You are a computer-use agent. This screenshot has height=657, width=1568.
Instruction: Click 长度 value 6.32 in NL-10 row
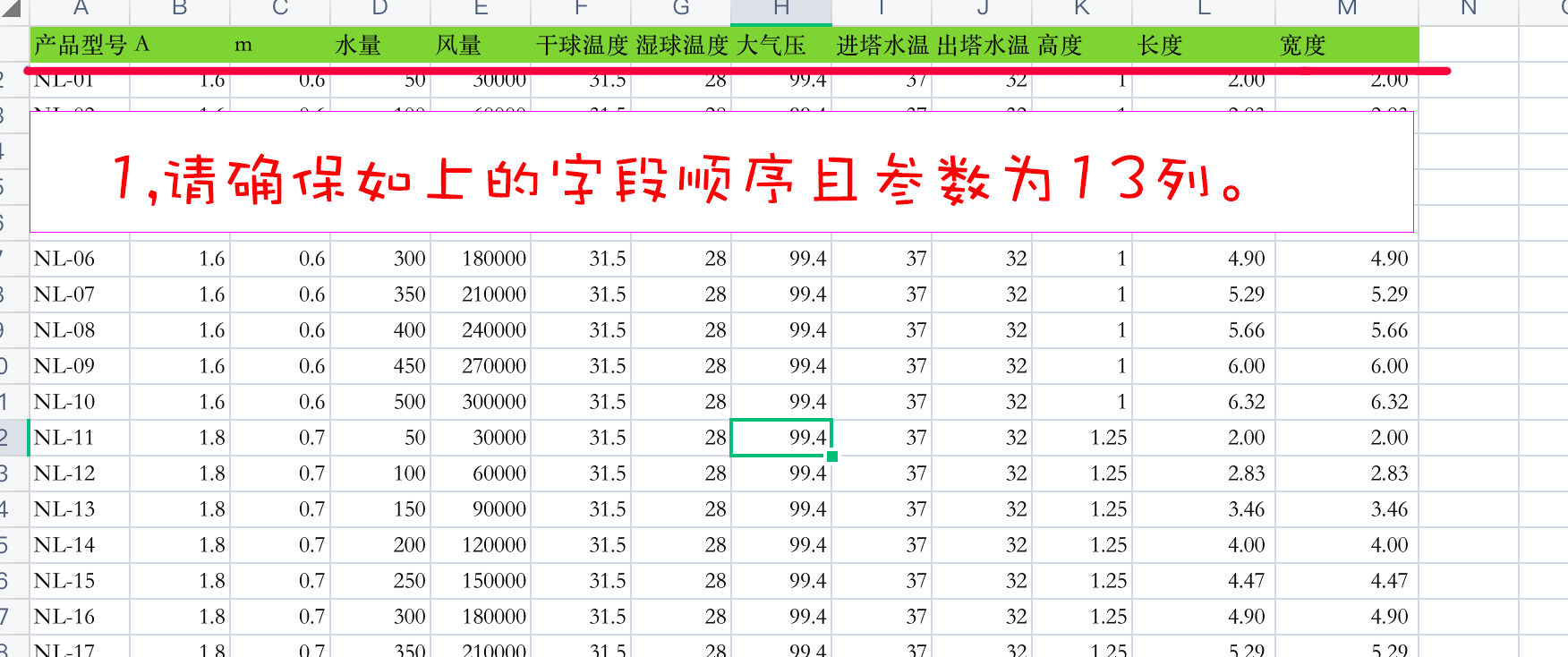(x=1204, y=402)
